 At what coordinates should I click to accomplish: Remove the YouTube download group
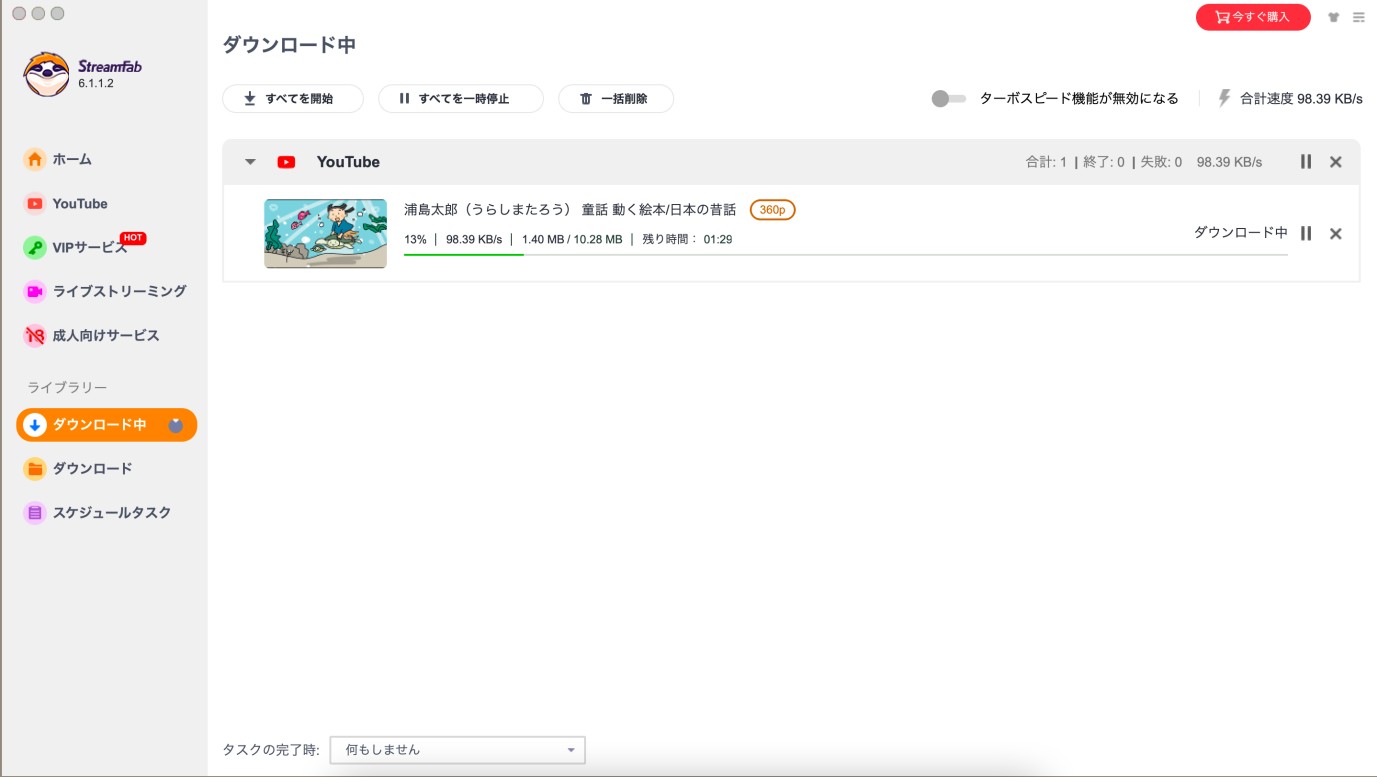pyautogui.click(x=1336, y=162)
